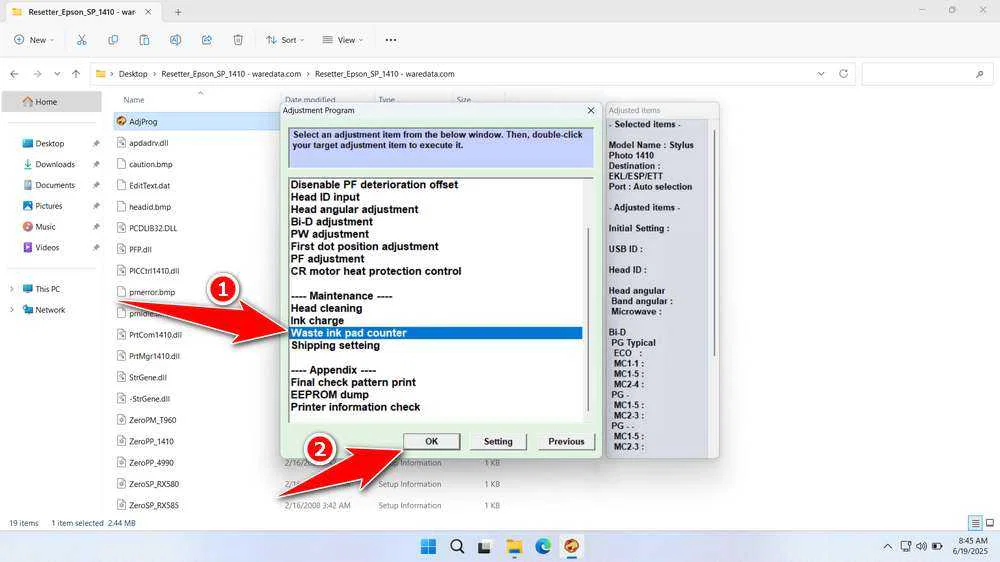Click the Share icon in toolbar

coord(207,40)
